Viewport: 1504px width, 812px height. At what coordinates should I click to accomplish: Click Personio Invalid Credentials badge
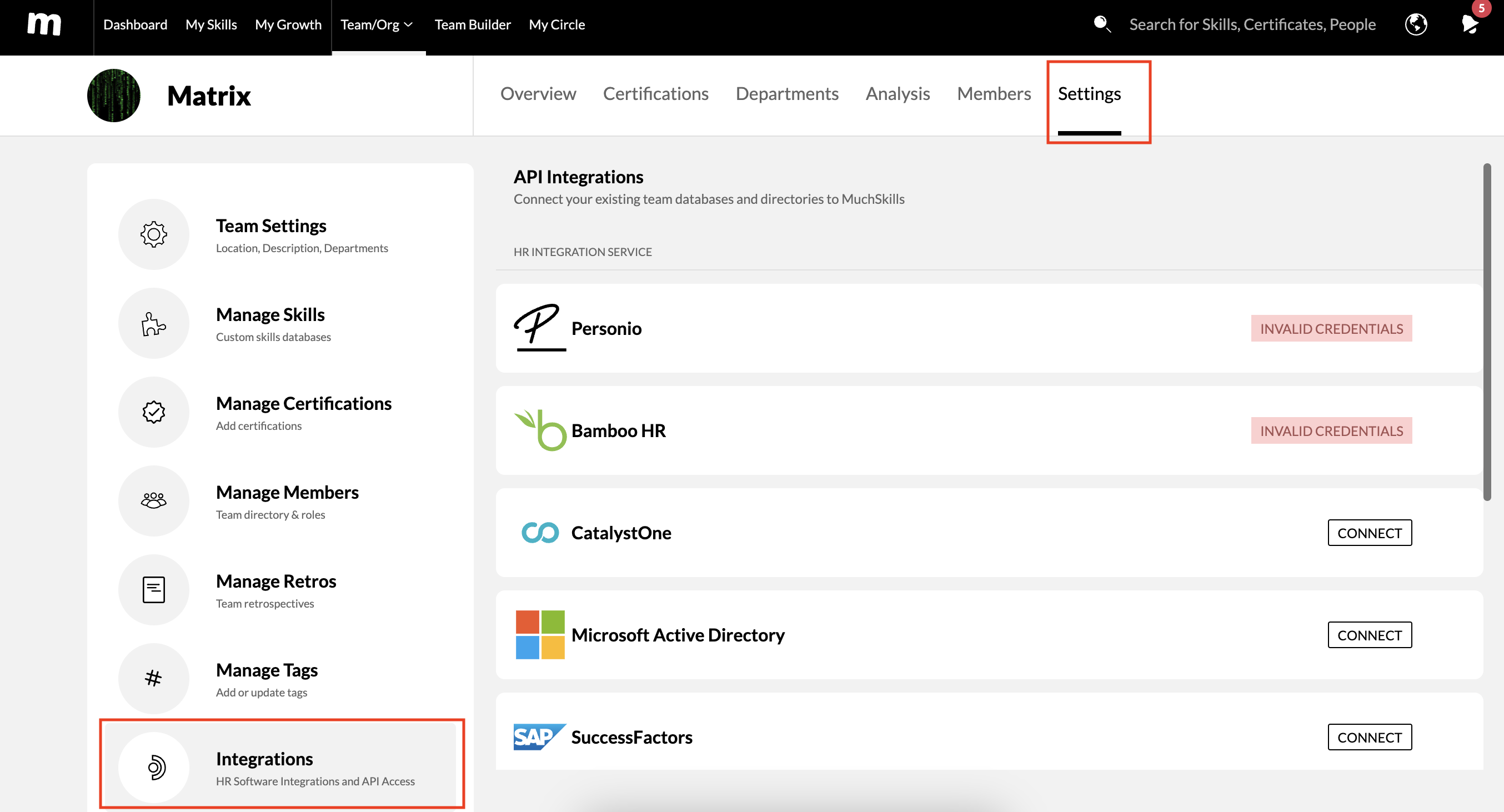pos(1331,329)
